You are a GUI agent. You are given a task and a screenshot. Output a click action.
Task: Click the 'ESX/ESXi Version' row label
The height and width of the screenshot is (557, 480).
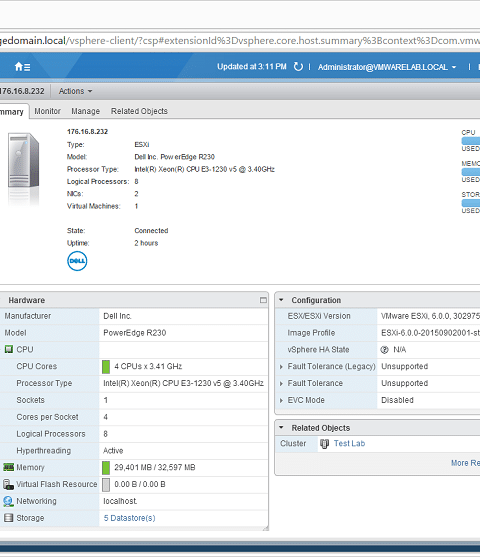coord(319,316)
